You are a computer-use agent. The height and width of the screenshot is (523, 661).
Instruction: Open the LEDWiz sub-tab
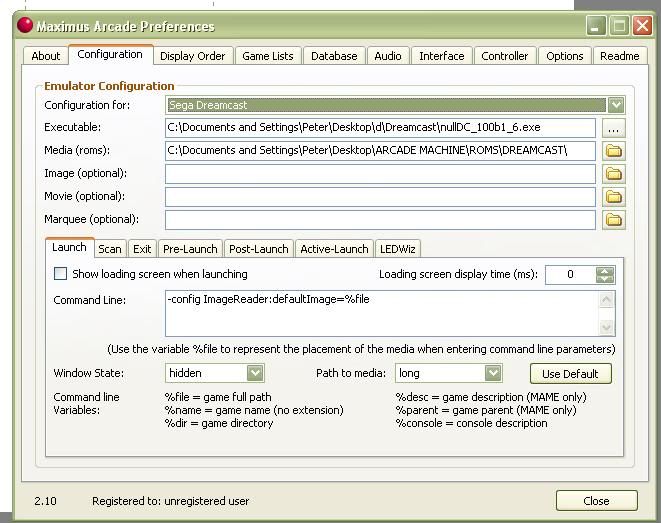(398, 249)
